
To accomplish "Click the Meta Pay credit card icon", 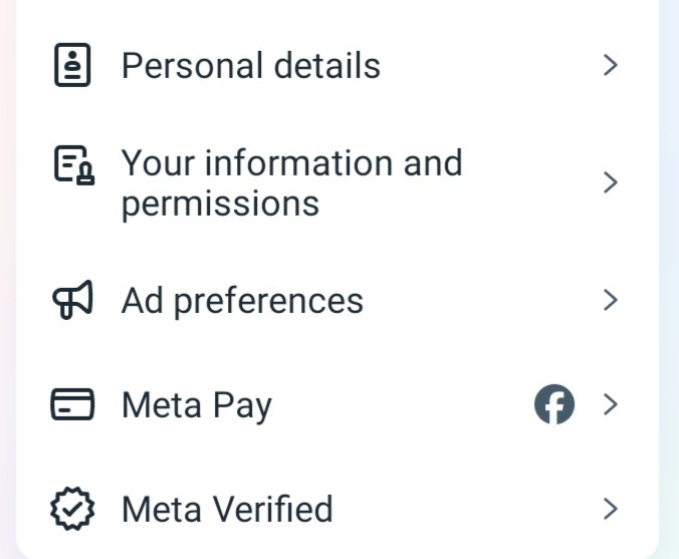I will (72, 404).
